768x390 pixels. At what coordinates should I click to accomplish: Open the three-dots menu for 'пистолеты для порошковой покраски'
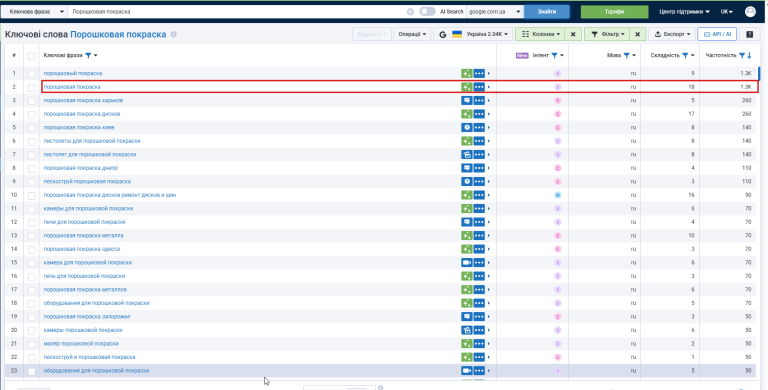click(479, 141)
